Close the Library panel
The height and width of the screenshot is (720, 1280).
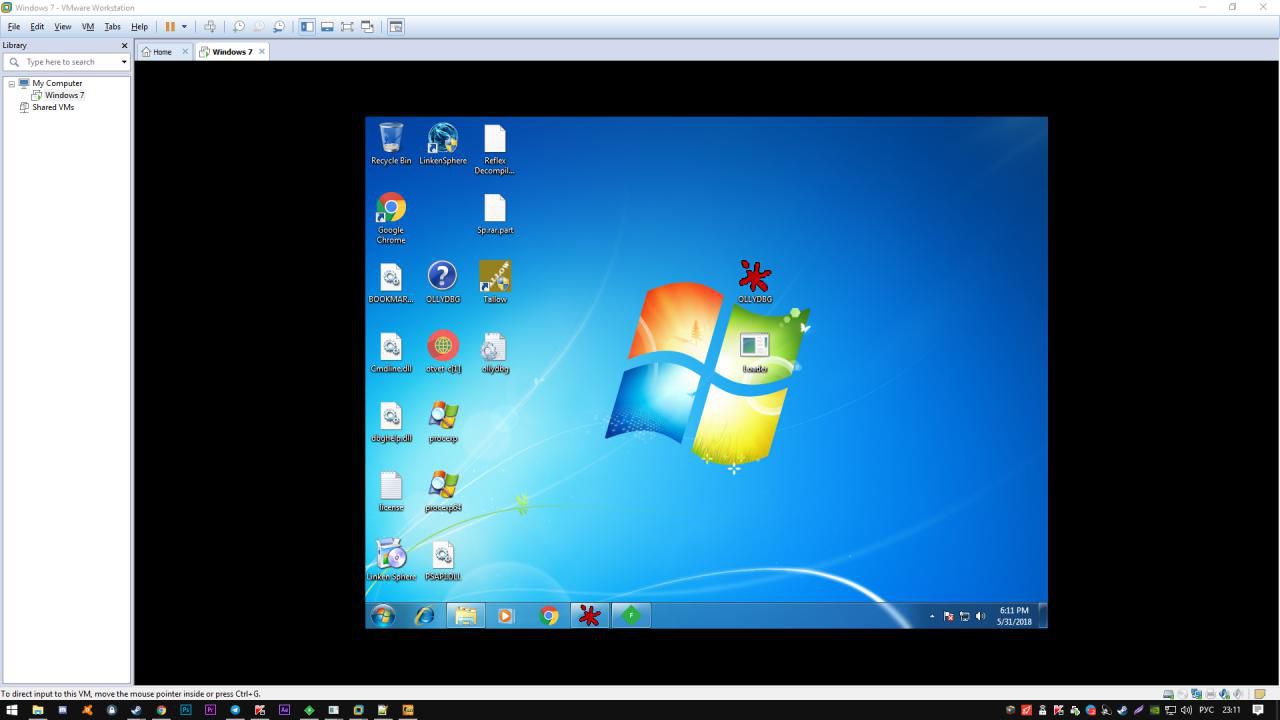tap(125, 45)
